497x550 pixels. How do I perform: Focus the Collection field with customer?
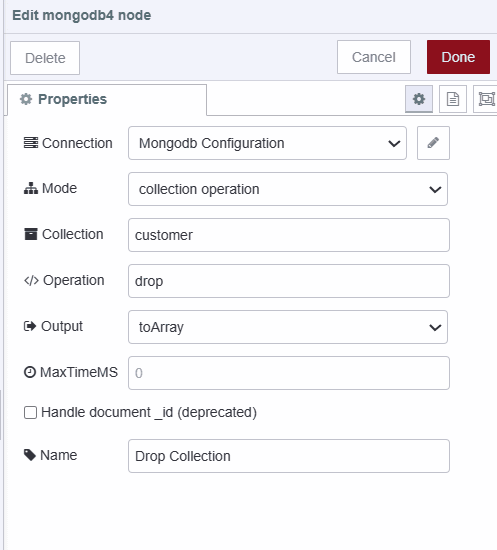click(x=289, y=235)
